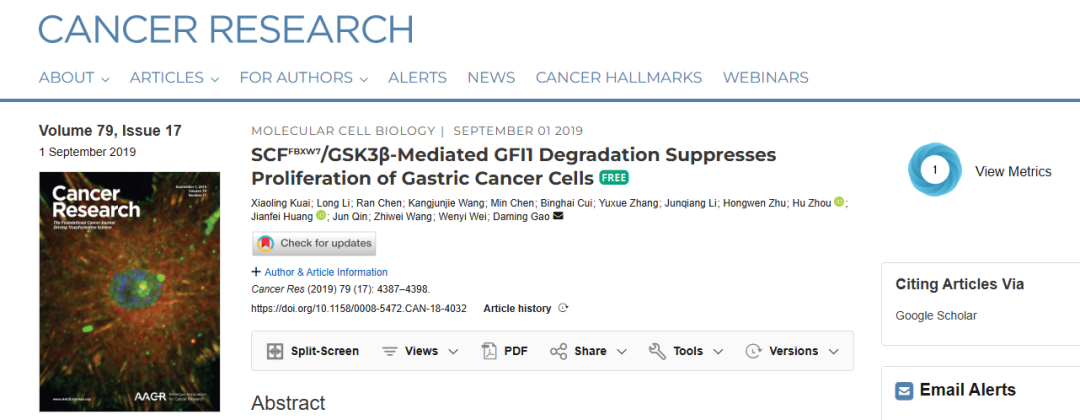Click Hu Zhou's ORCID icon
This screenshot has width=1080, height=420.
click(838, 202)
